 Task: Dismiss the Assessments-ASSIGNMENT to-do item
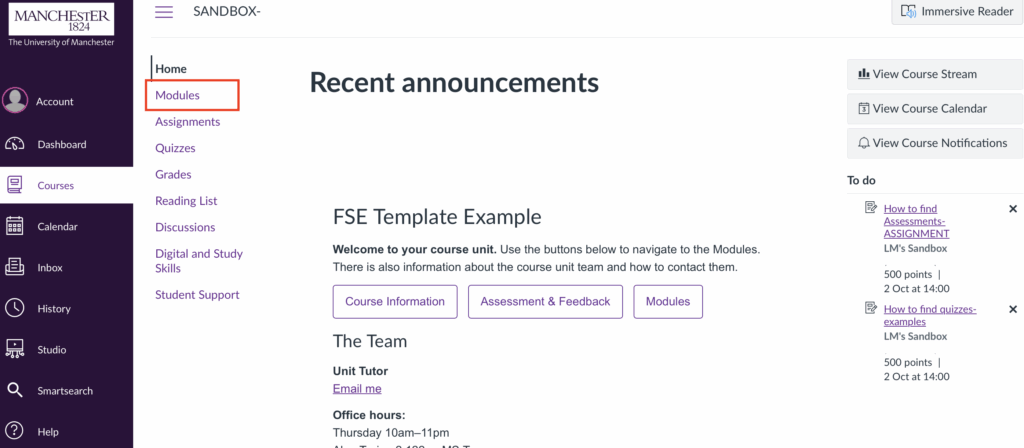[1012, 209]
